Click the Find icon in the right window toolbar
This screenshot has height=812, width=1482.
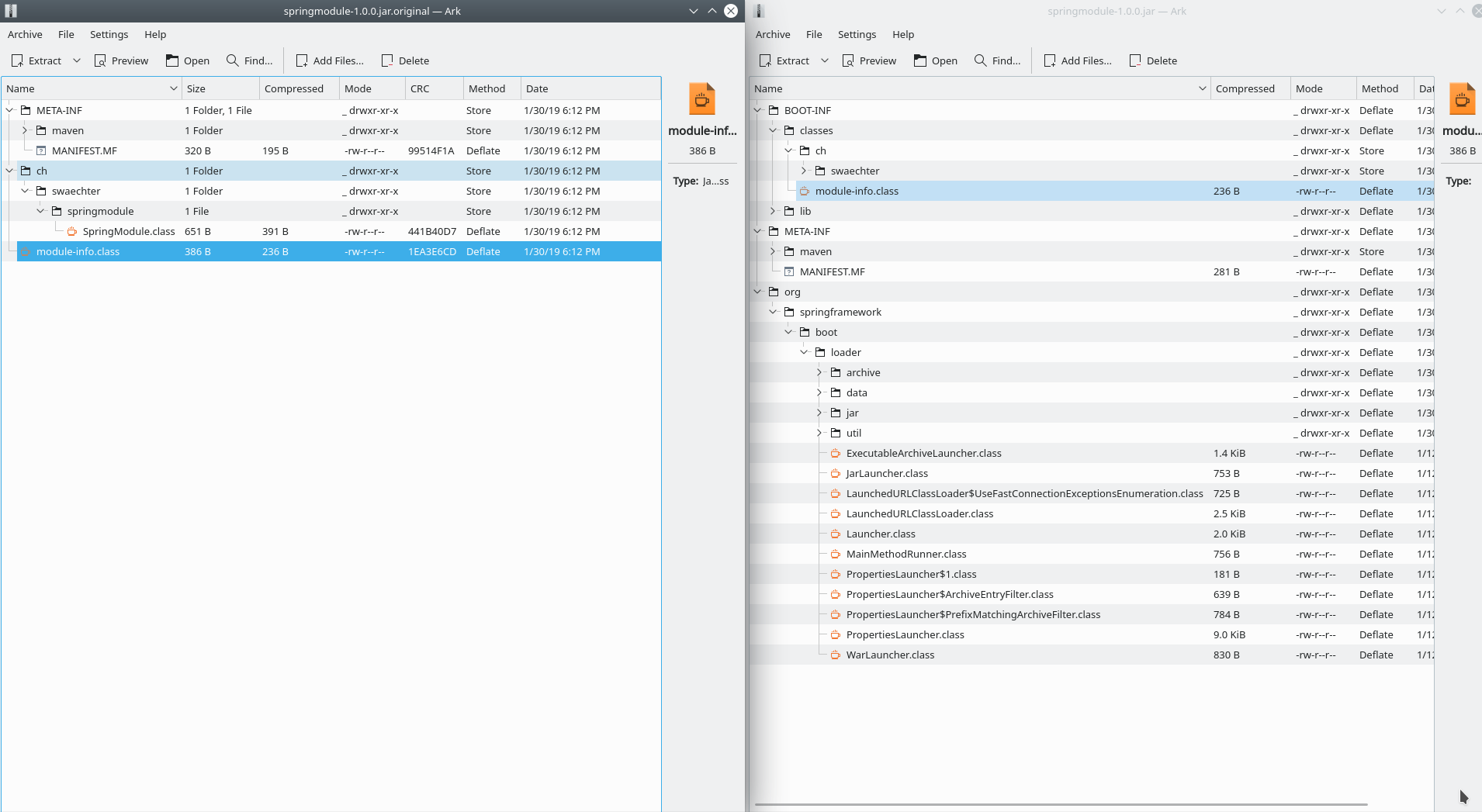(x=979, y=60)
